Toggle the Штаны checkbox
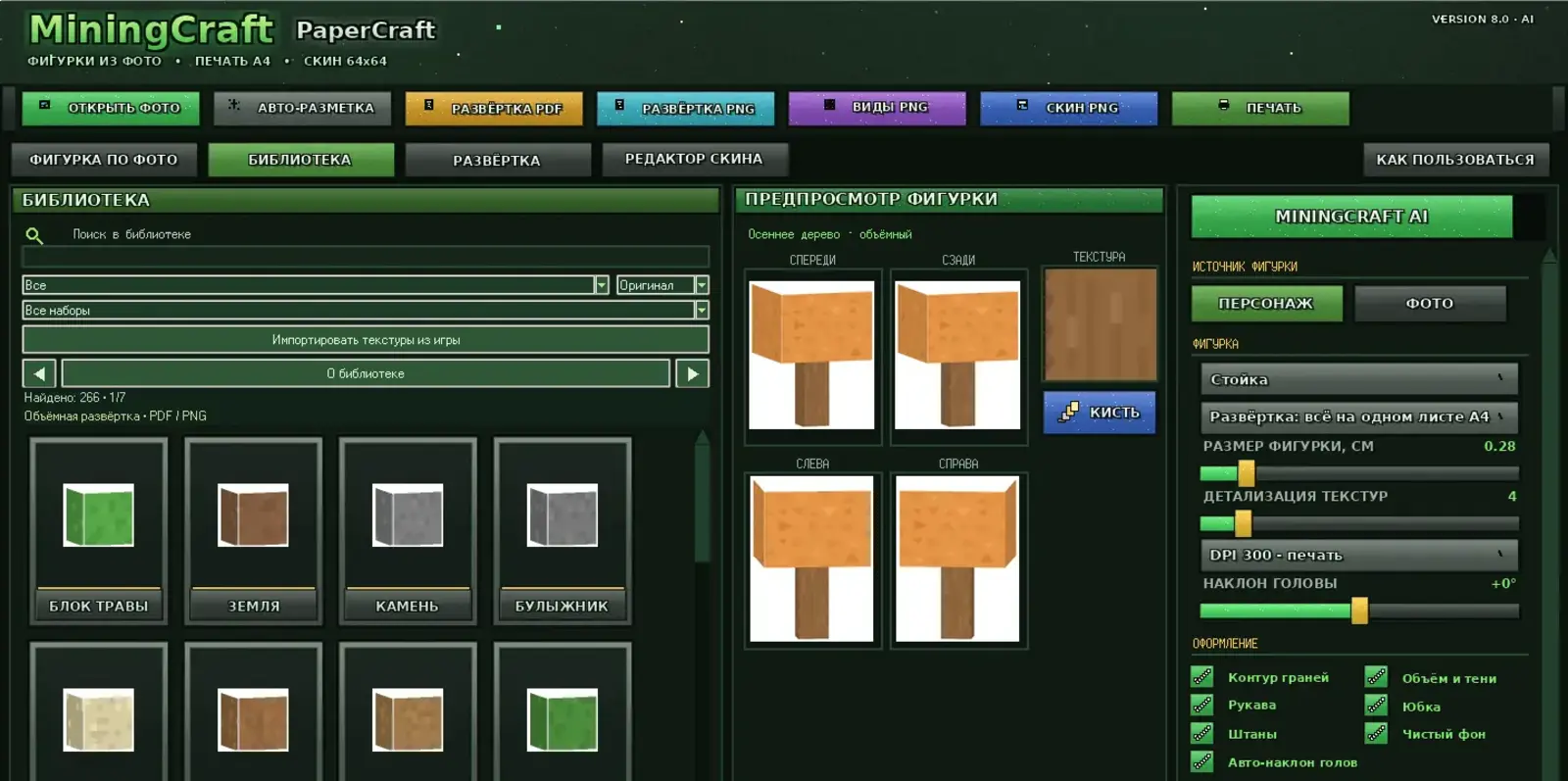The image size is (1568, 781). [x=1202, y=733]
